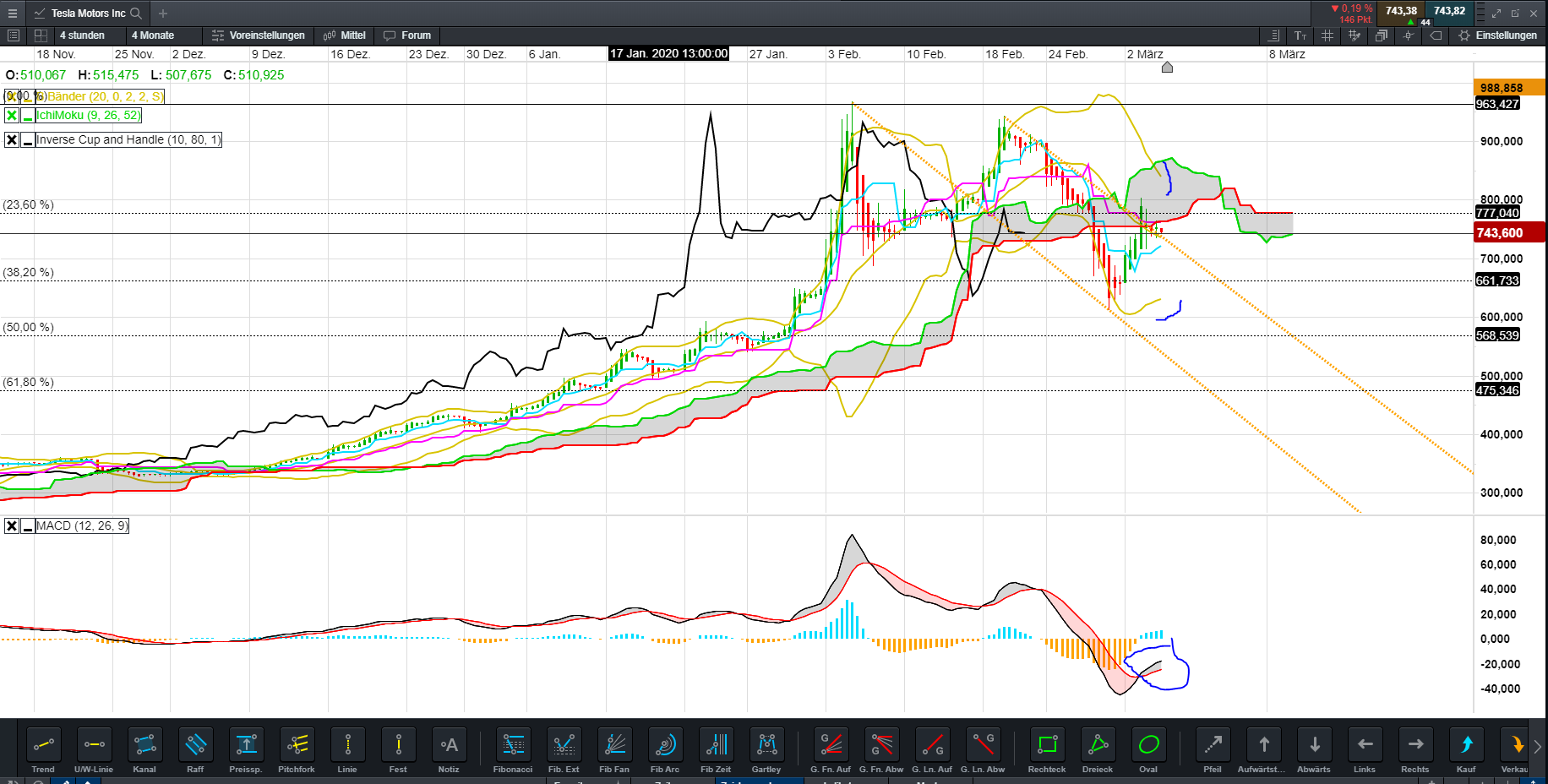Open the '4 Monate' time range dropdown

(x=163, y=35)
